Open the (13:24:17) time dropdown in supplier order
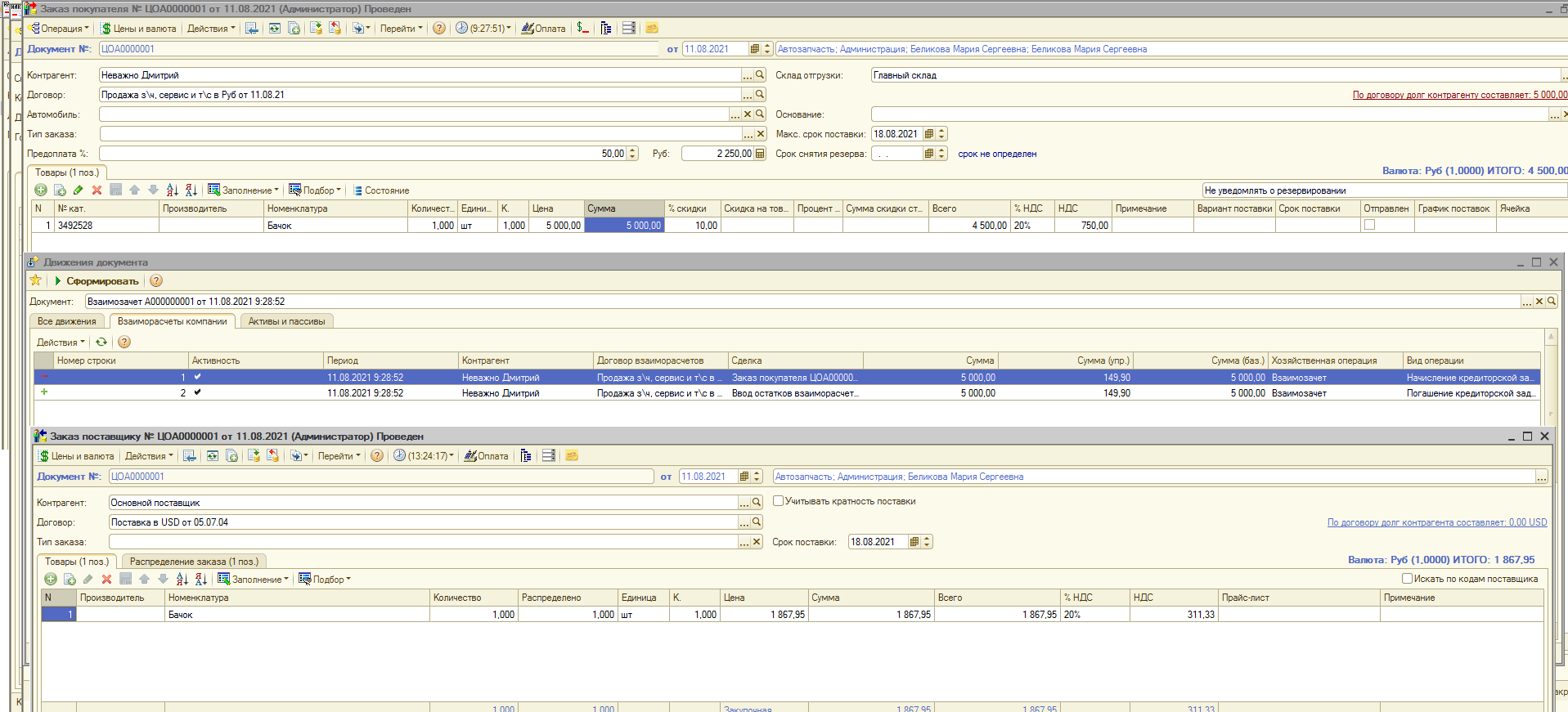Viewport: 1568px width, 712px height. (424, 456)
